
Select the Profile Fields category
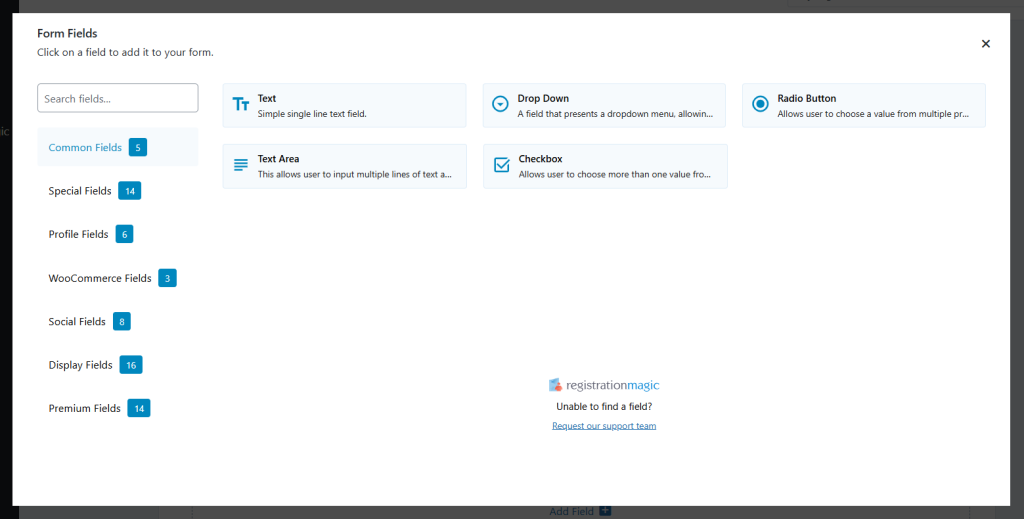(78, 235)
